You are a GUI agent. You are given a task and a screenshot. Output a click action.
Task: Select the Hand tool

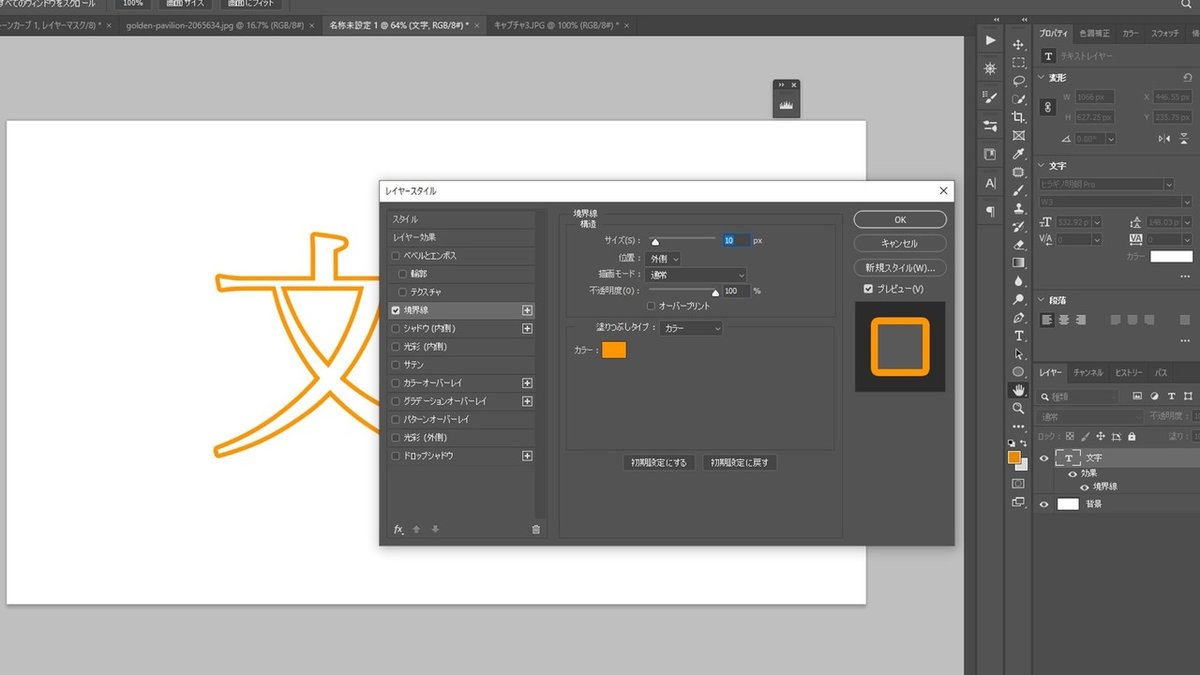point(1018,390)
